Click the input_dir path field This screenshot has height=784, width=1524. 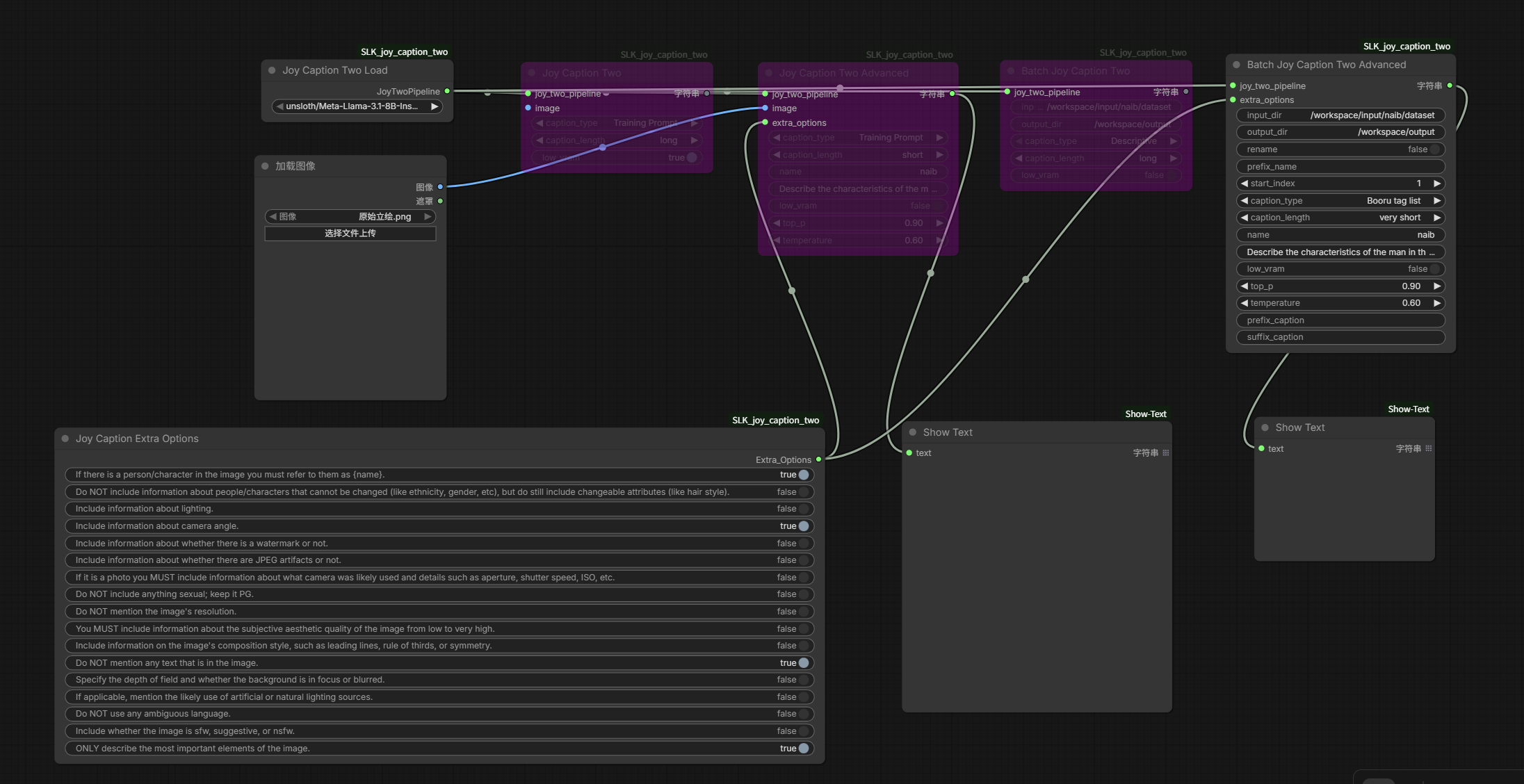tap(1340, 115)
